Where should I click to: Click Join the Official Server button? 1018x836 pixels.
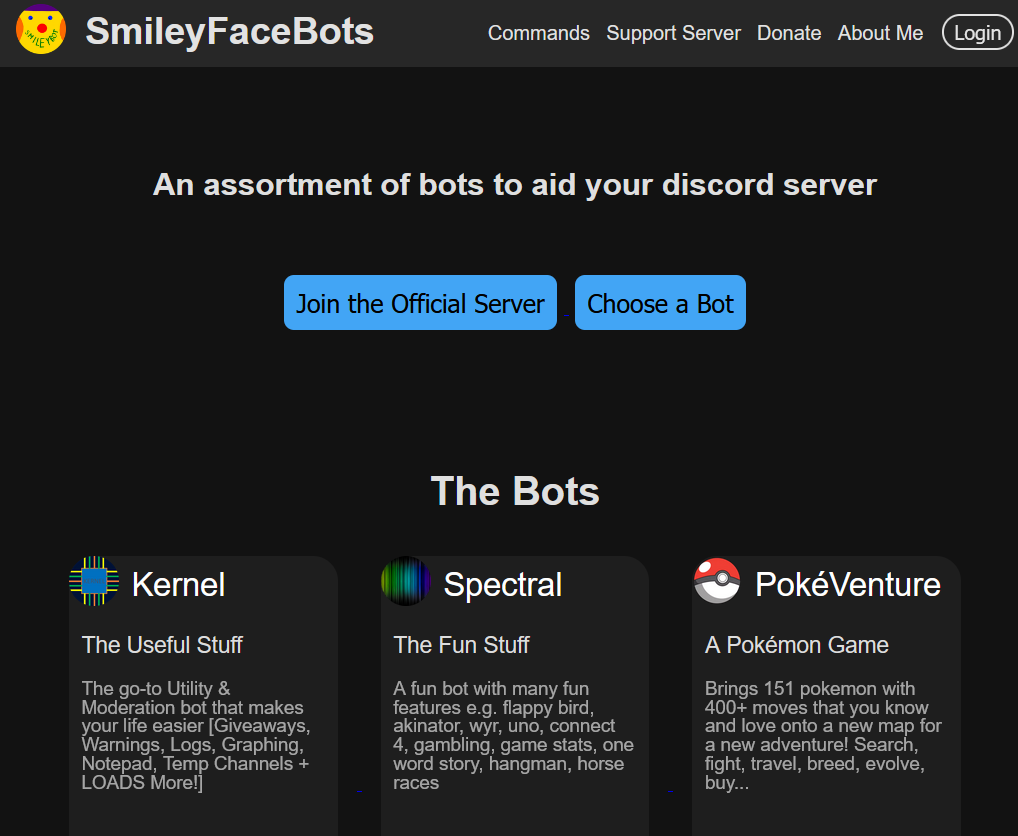(x=420, y=303)
